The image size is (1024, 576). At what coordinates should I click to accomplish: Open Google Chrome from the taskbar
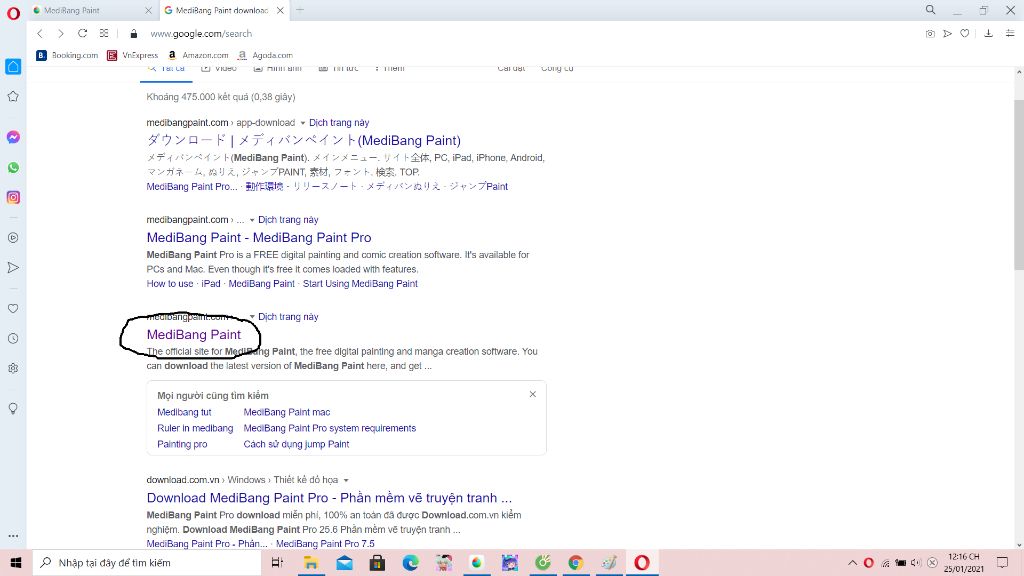click(x=575, y=562)
